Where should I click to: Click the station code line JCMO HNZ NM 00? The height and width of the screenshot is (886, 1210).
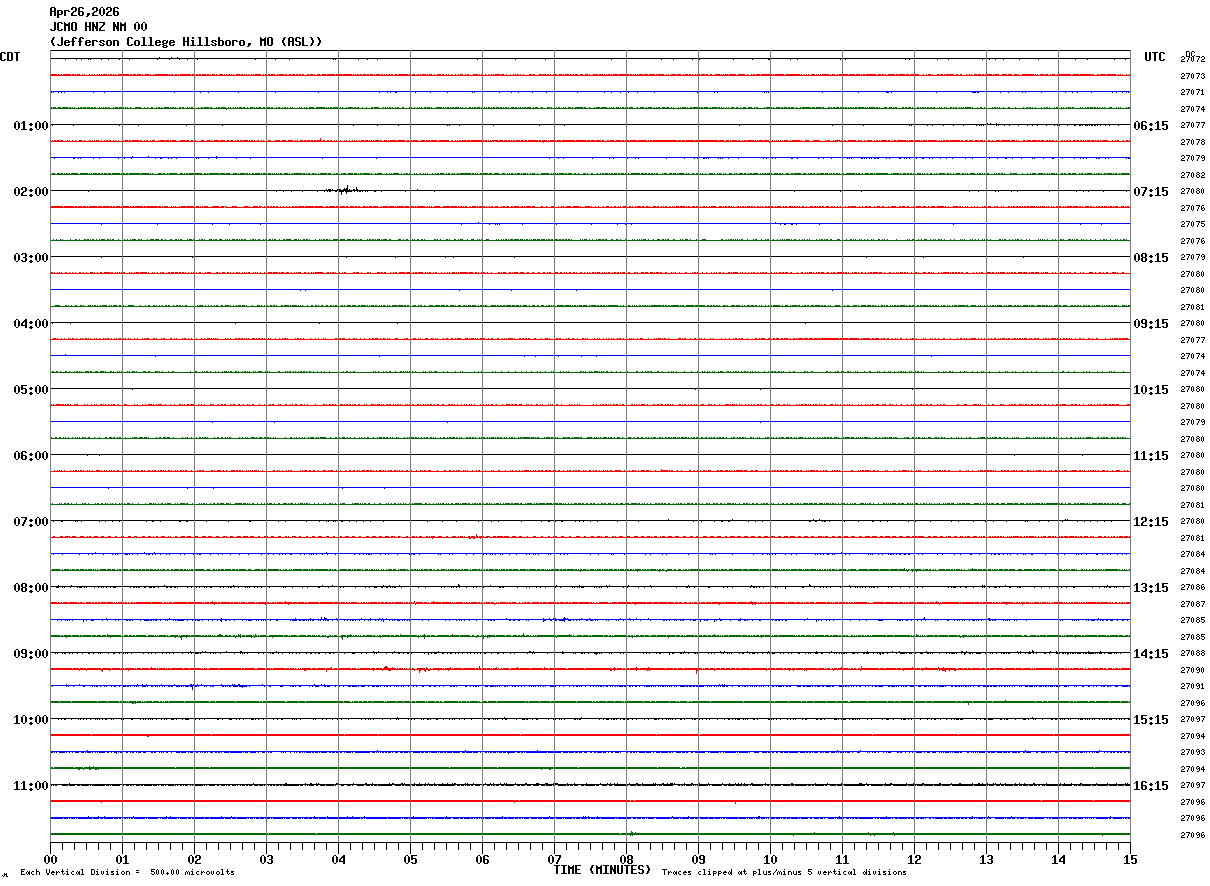(x=98, y=27)
